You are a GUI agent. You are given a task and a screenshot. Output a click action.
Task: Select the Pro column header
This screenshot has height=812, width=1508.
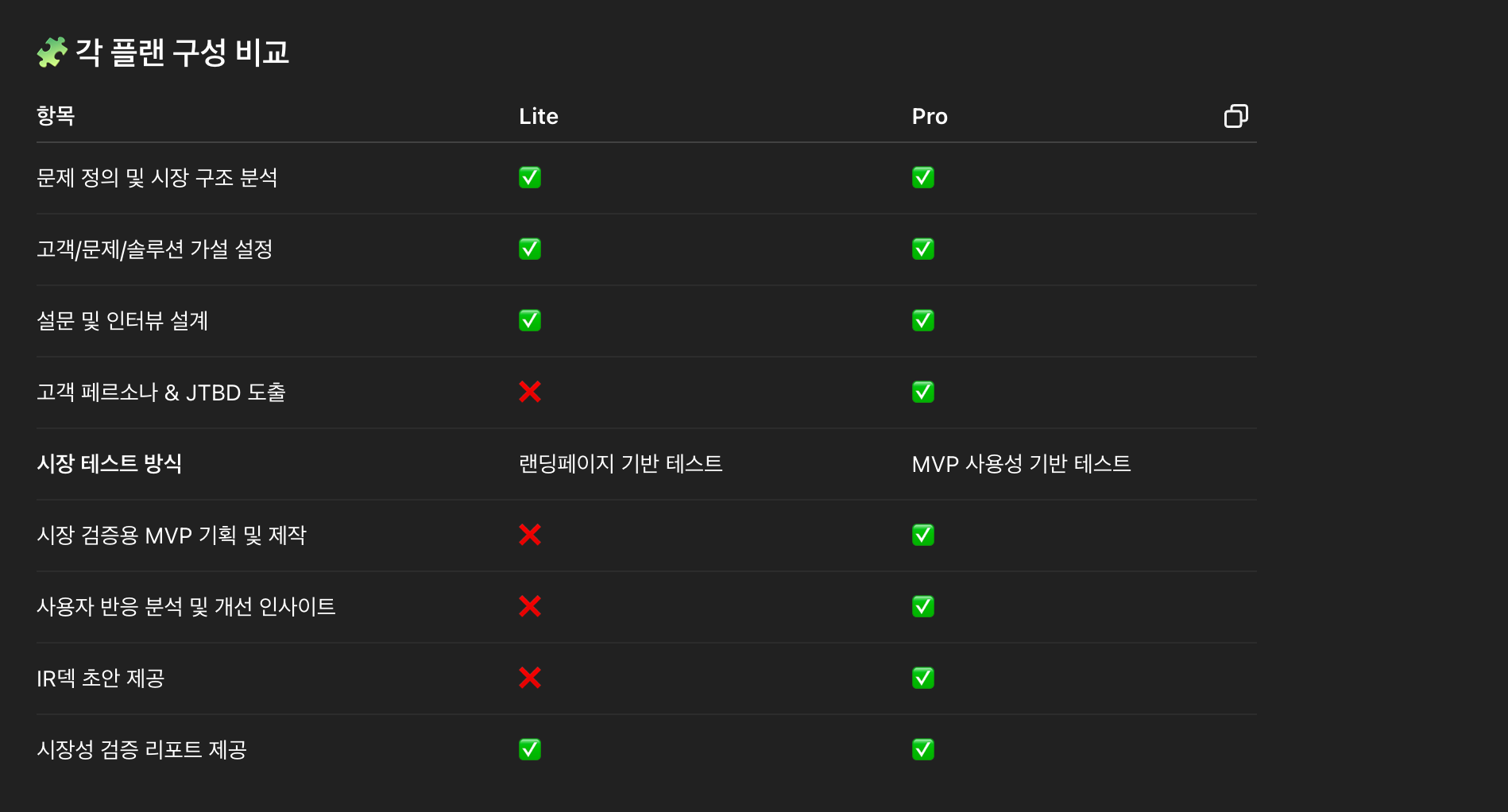[x=930, y=117]
